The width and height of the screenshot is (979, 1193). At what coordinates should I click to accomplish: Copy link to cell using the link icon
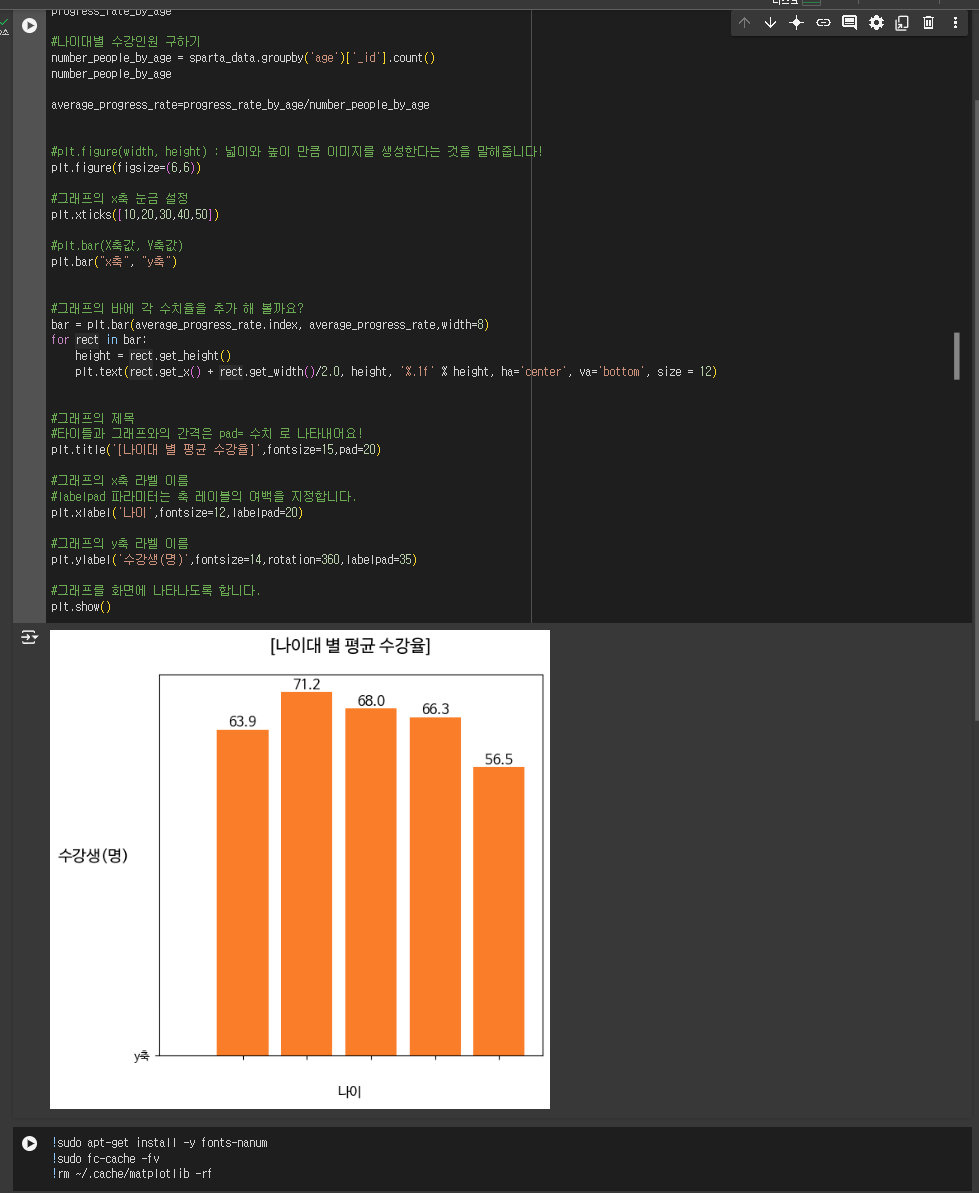tap(823, 23)
